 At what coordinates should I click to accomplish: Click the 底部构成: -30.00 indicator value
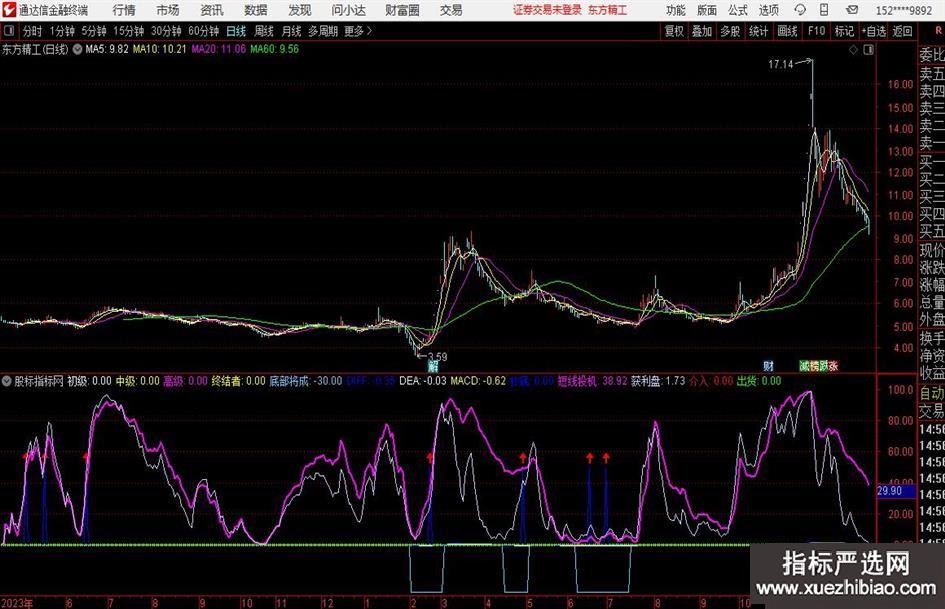[306, 381]
